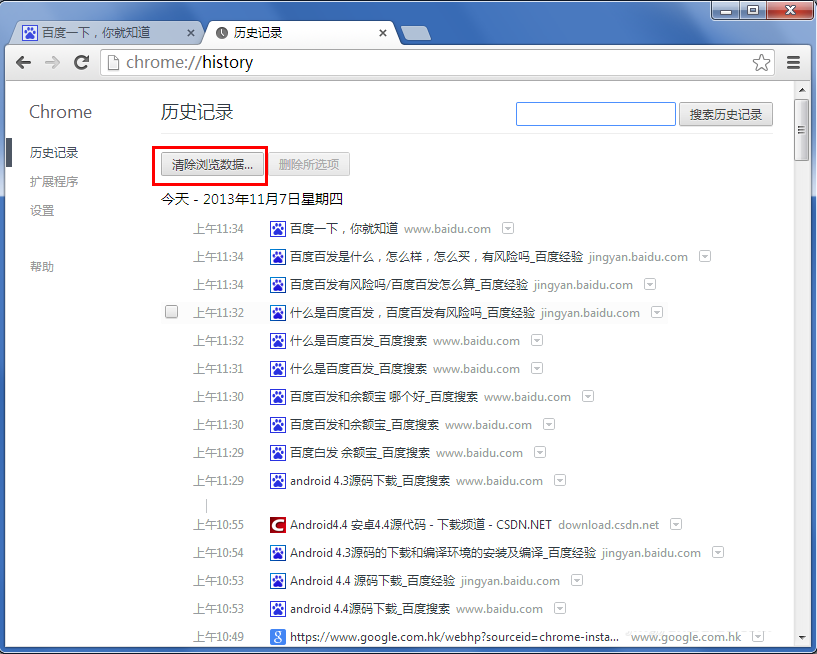Click the scrollbar up arrow
Viewport: 817px width, 654px height.
tap(801, 90)
